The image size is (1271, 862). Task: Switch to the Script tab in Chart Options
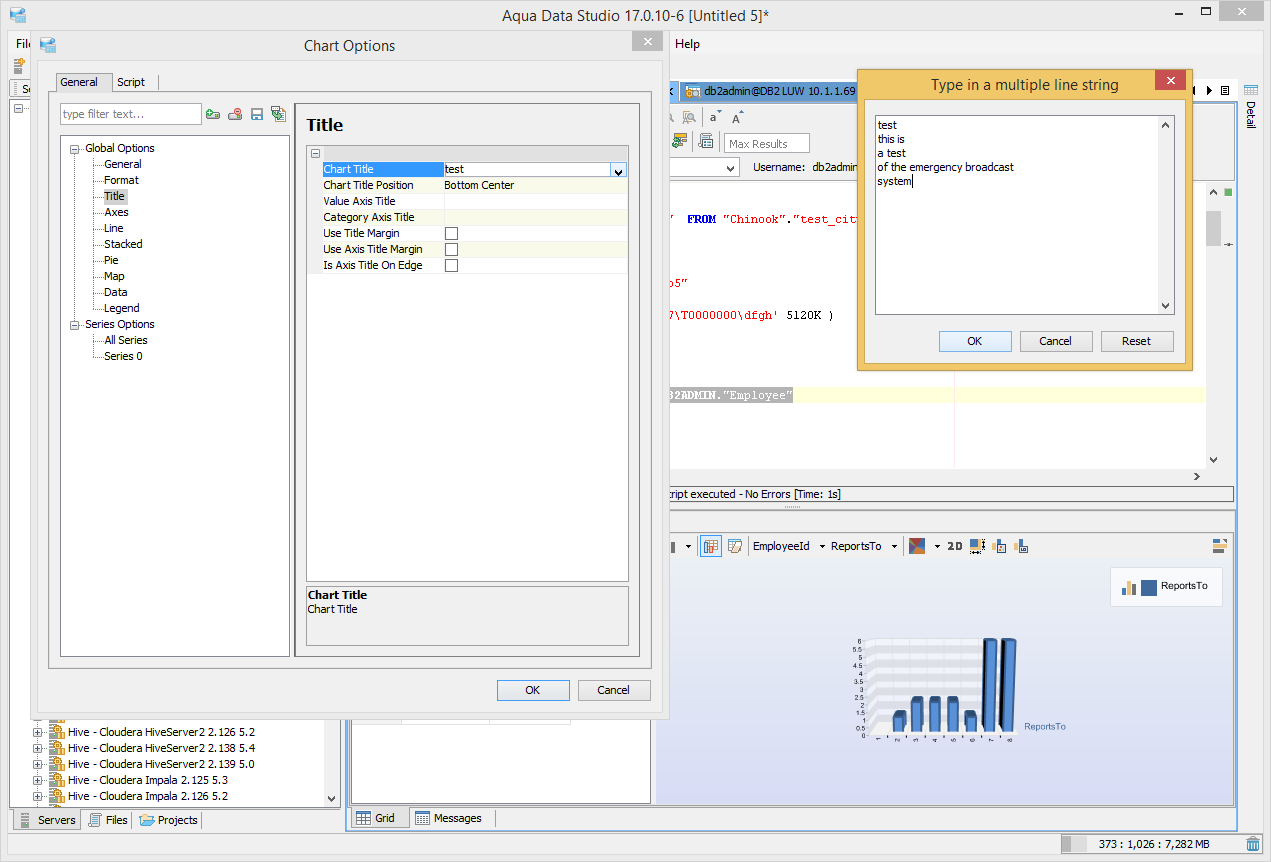pyautogui.click(x=131, y=82)
